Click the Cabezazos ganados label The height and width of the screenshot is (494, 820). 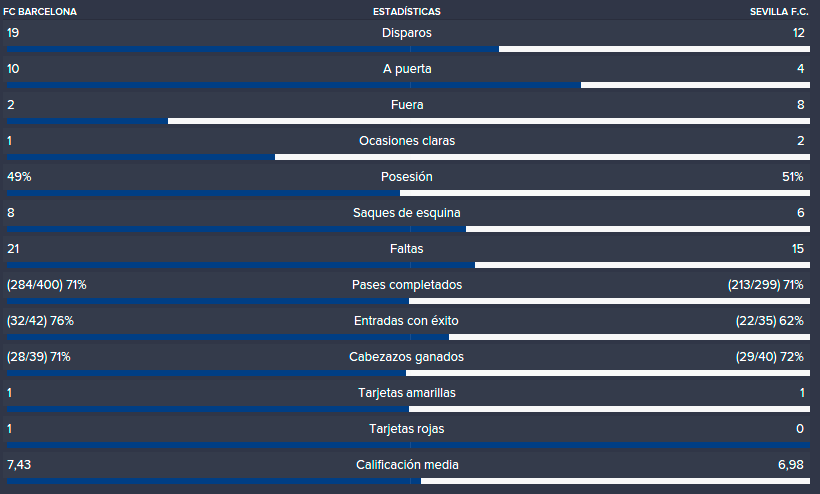[x=406, y=357]
